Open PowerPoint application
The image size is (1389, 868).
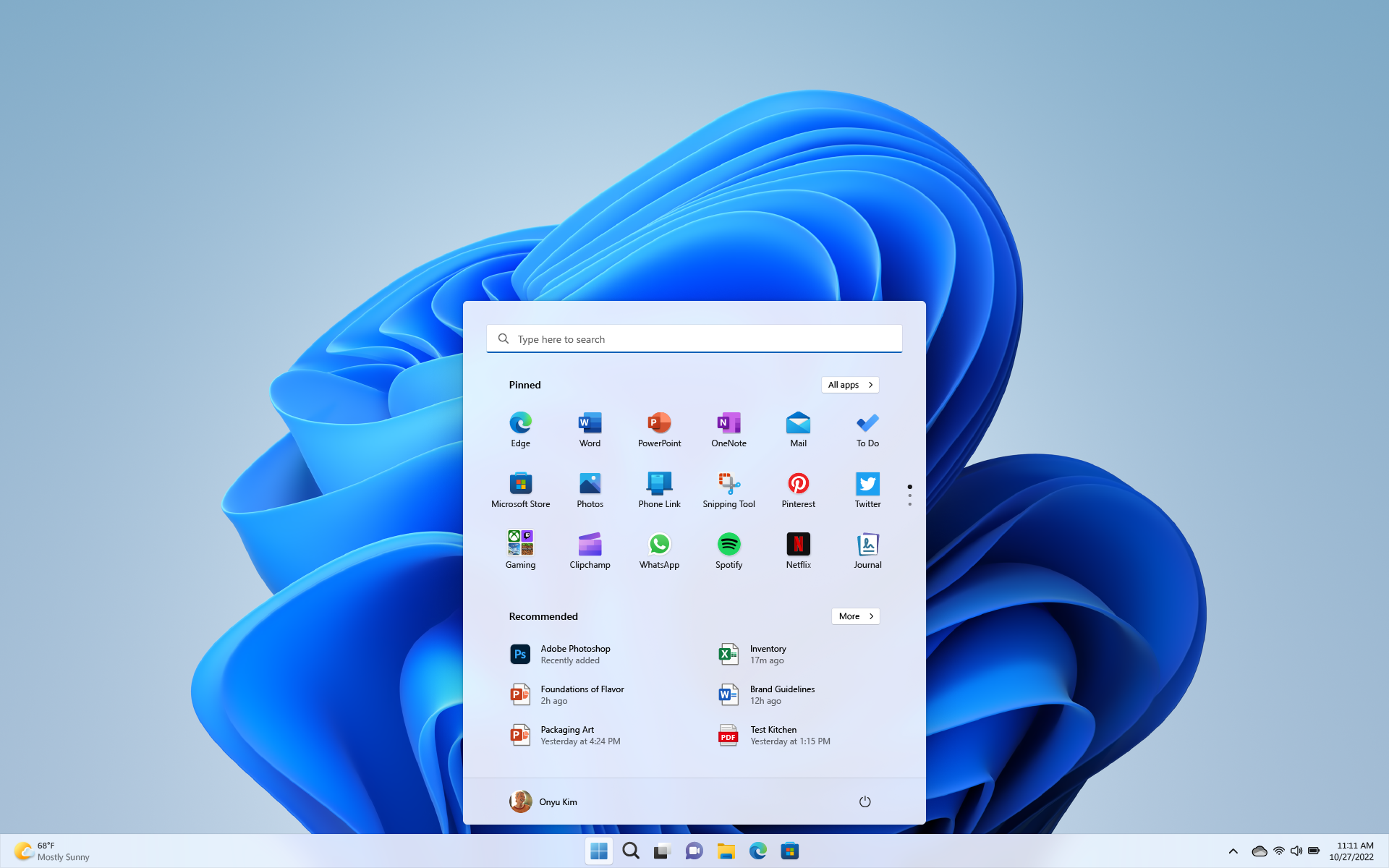pos(659,428)
